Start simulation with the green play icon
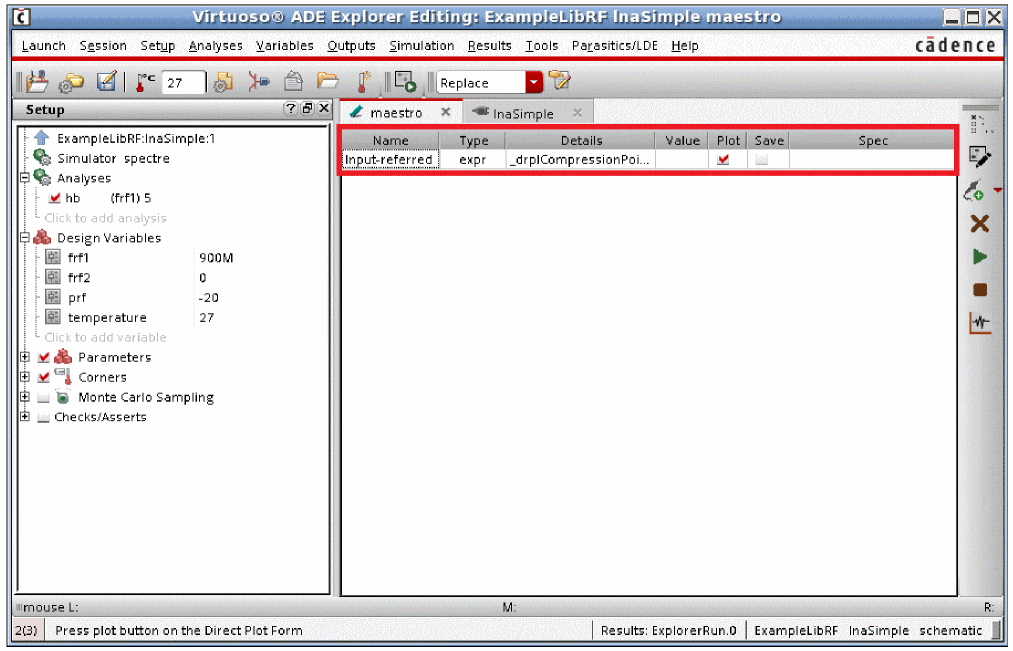1013x651 pixels. click(979, 257)
